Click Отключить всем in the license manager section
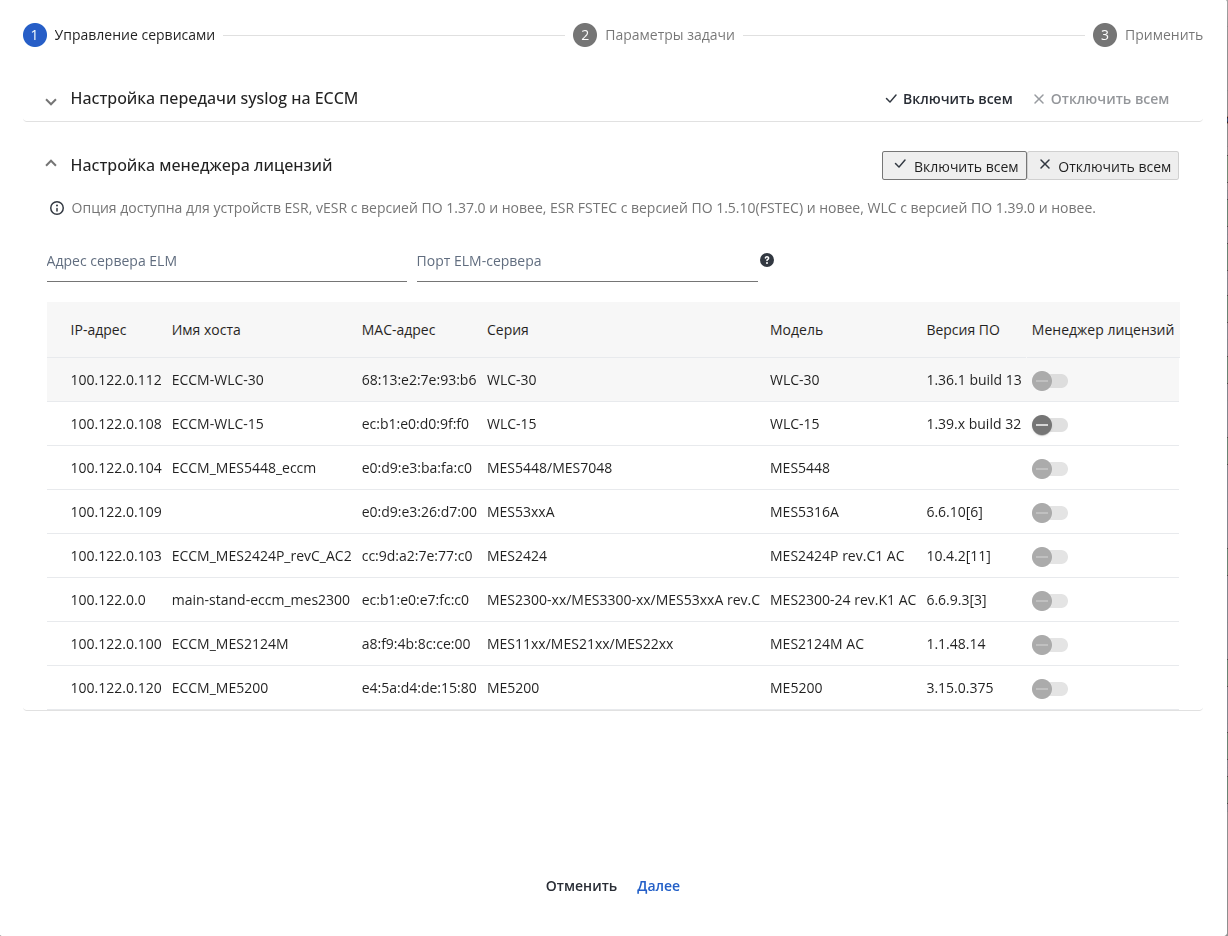This screenshot has width=1228, height=936. coord(1103,166)
